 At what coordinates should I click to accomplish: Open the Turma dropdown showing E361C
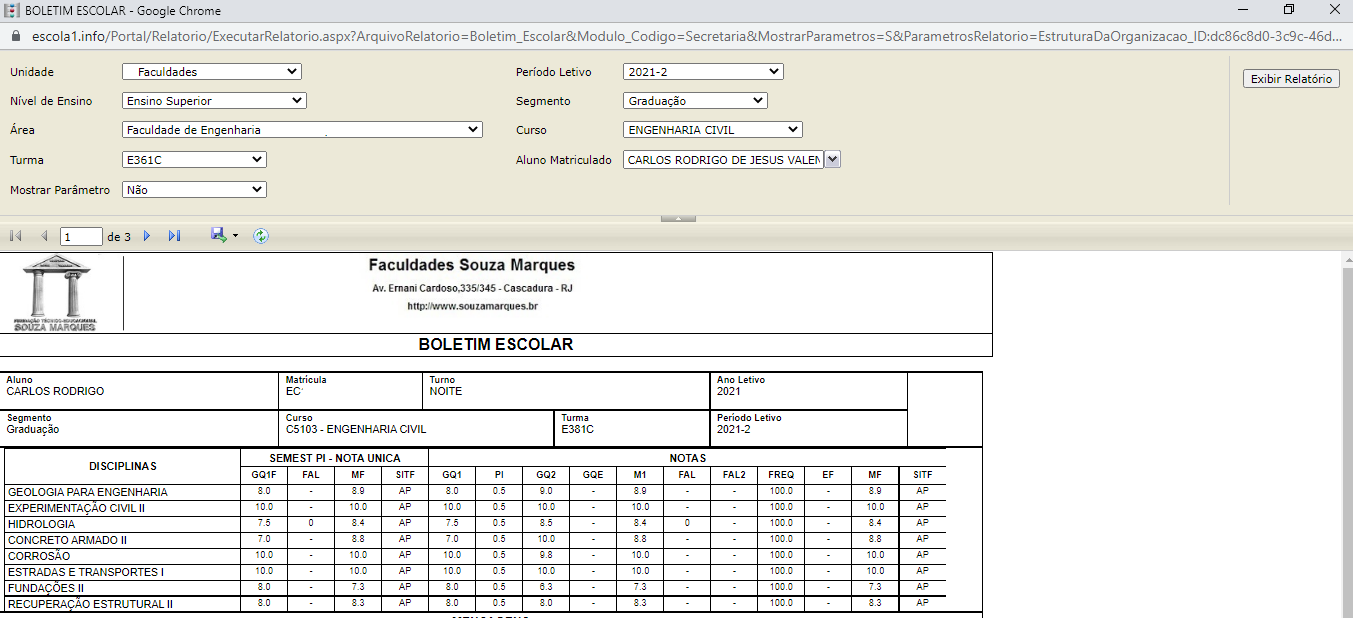click(194, 160)
